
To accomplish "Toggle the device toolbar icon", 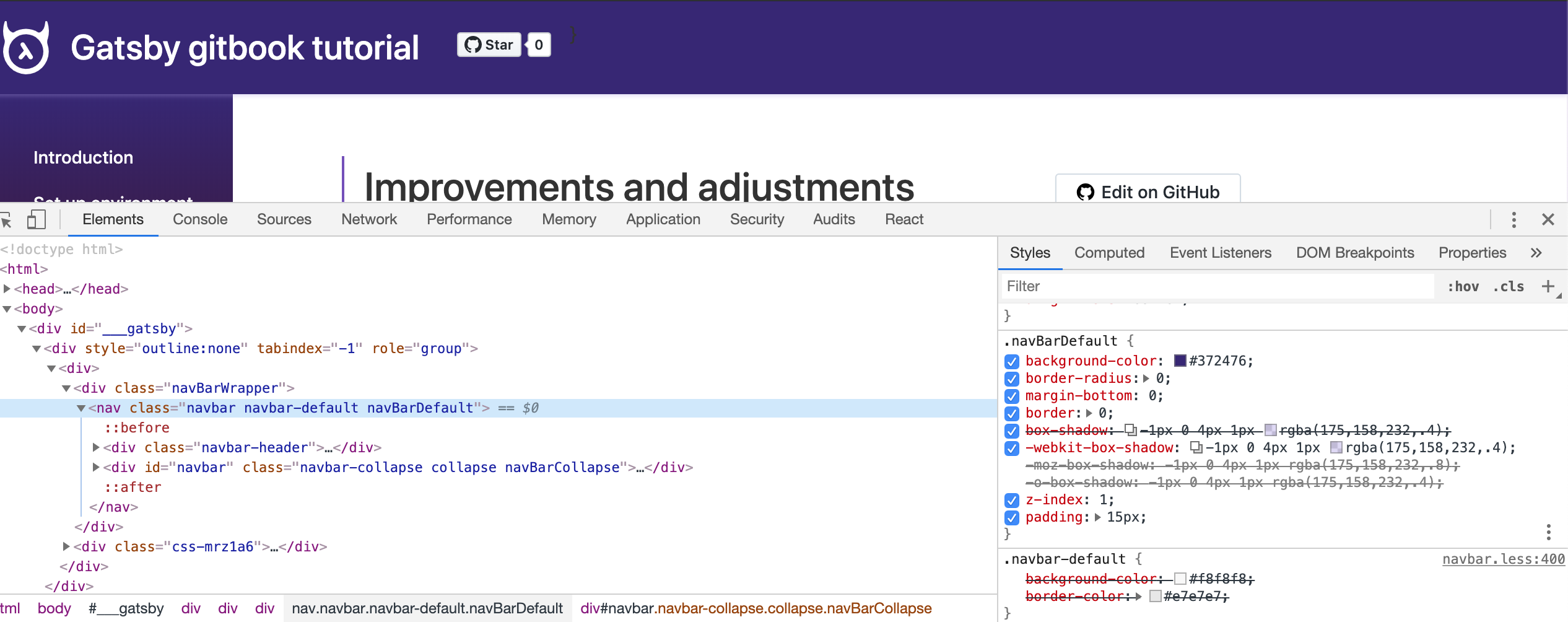I will (x=37, y=219).
